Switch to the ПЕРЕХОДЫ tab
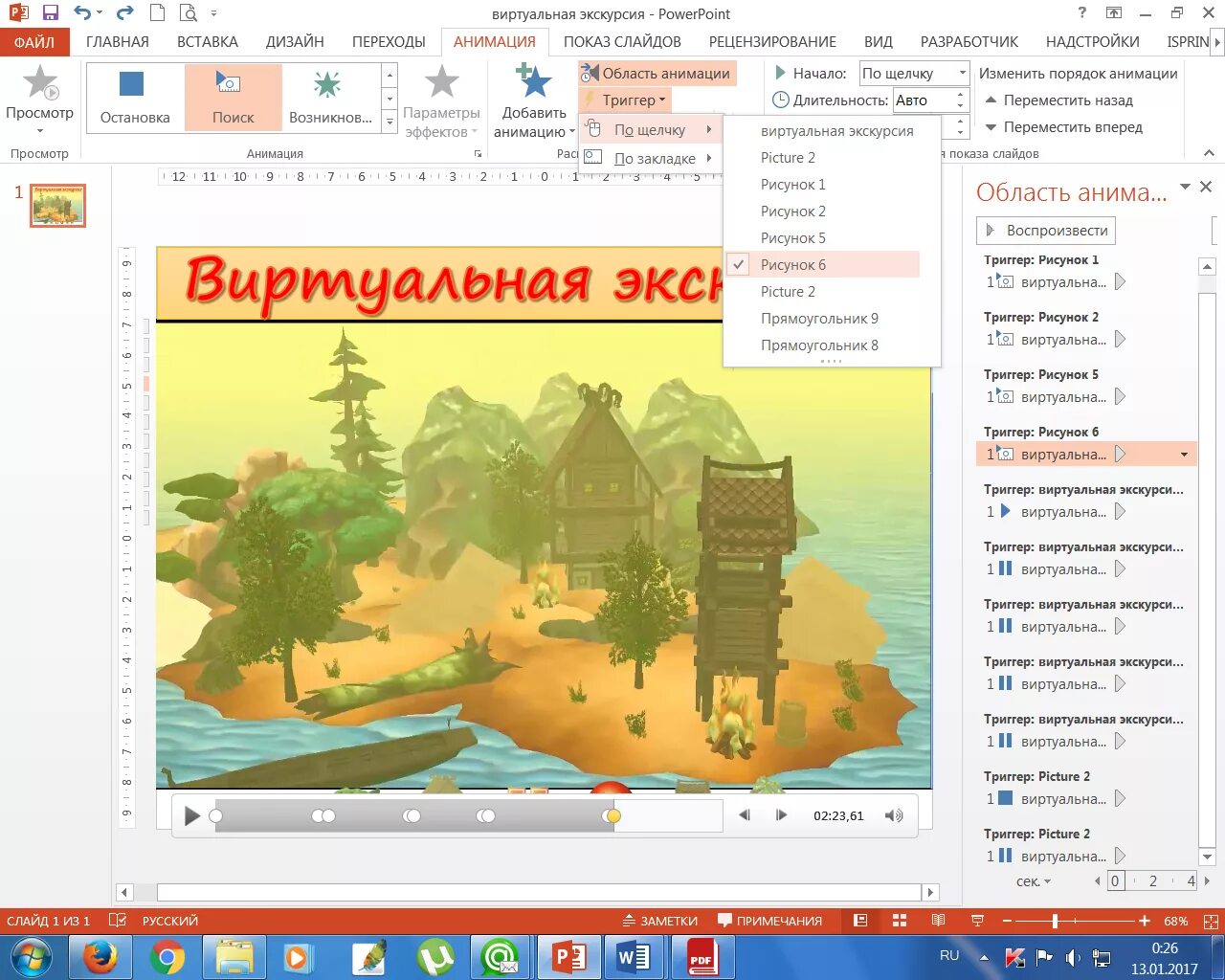This screenshot has height=980, width=1225. point(389,42)
